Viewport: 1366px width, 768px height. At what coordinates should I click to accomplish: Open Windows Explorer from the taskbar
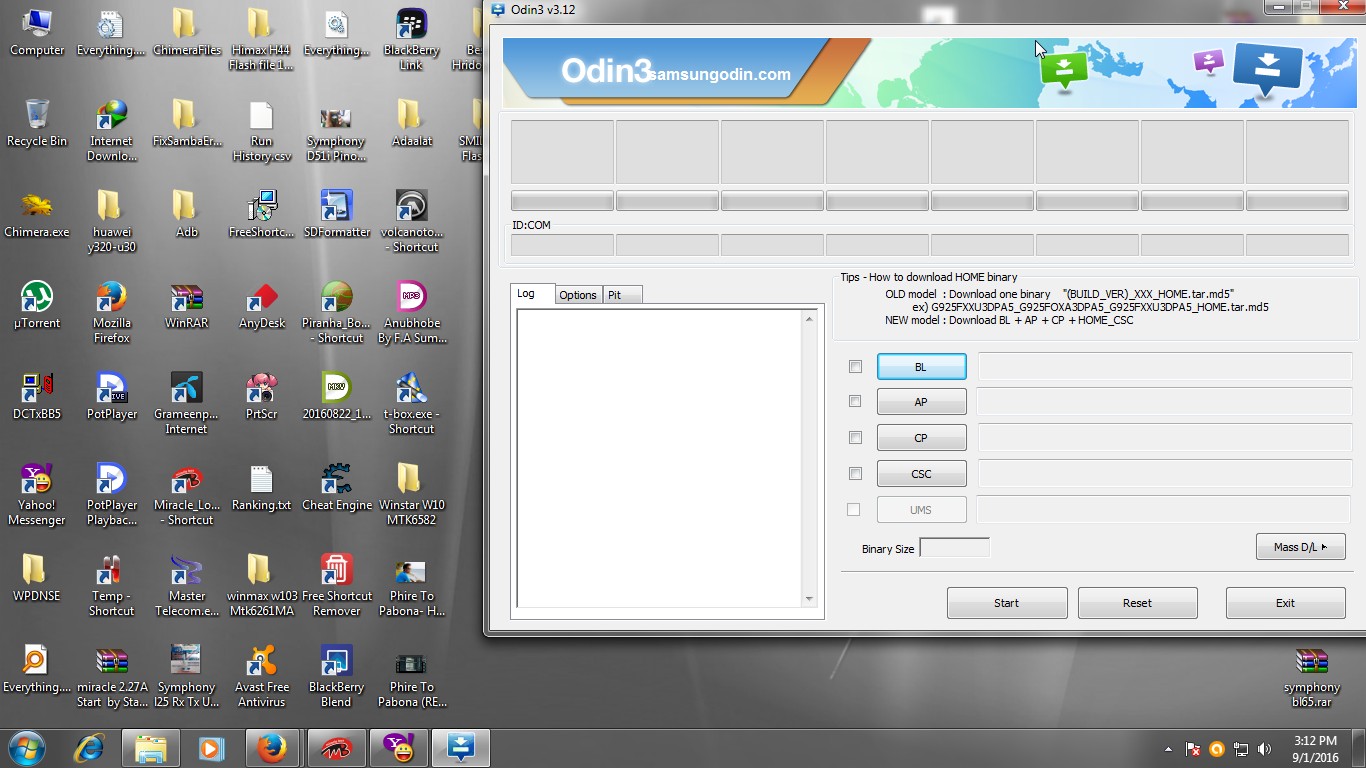click(x=151, y=747)
